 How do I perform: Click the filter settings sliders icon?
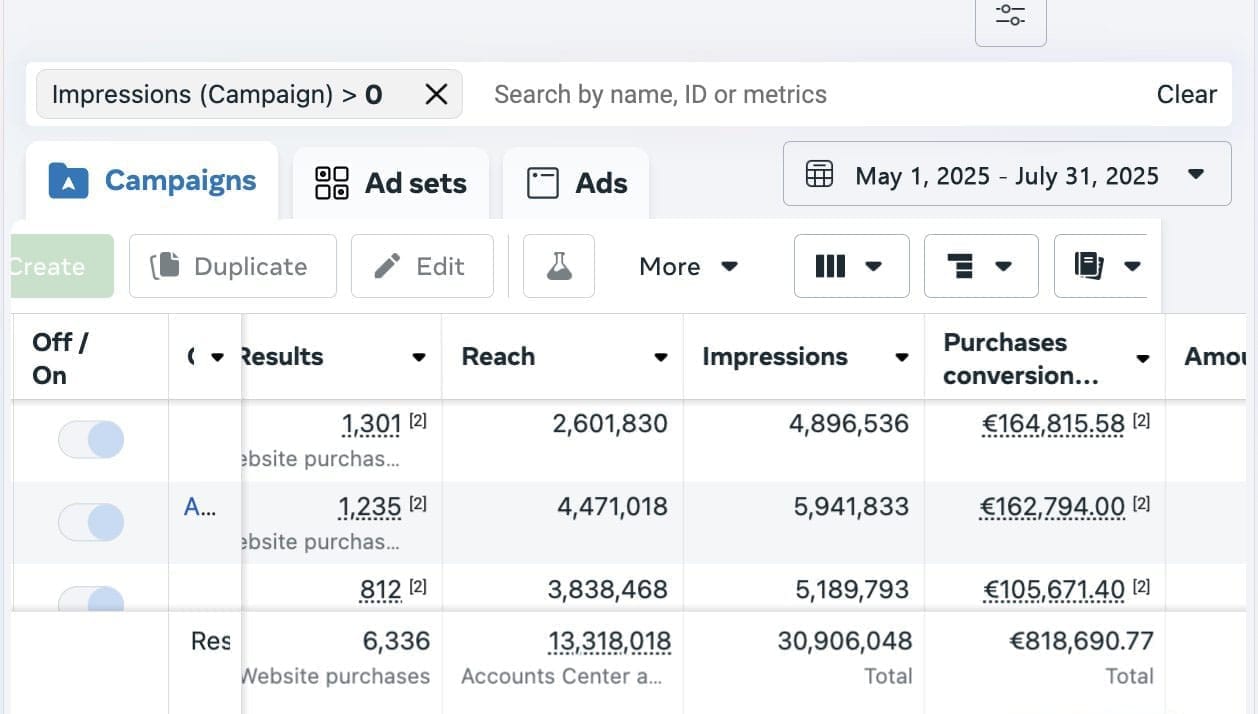1010,17
